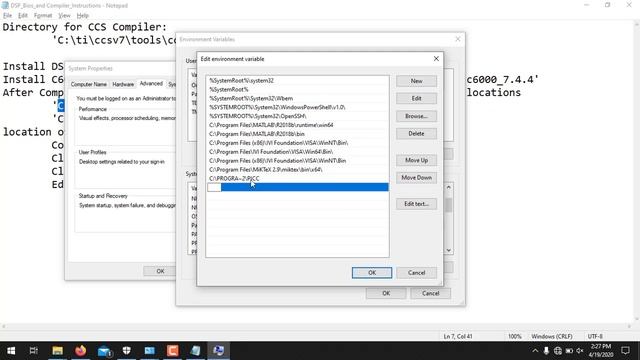Click Move Up button
Screen dimensions: 640x360
(x=416, y=160)
